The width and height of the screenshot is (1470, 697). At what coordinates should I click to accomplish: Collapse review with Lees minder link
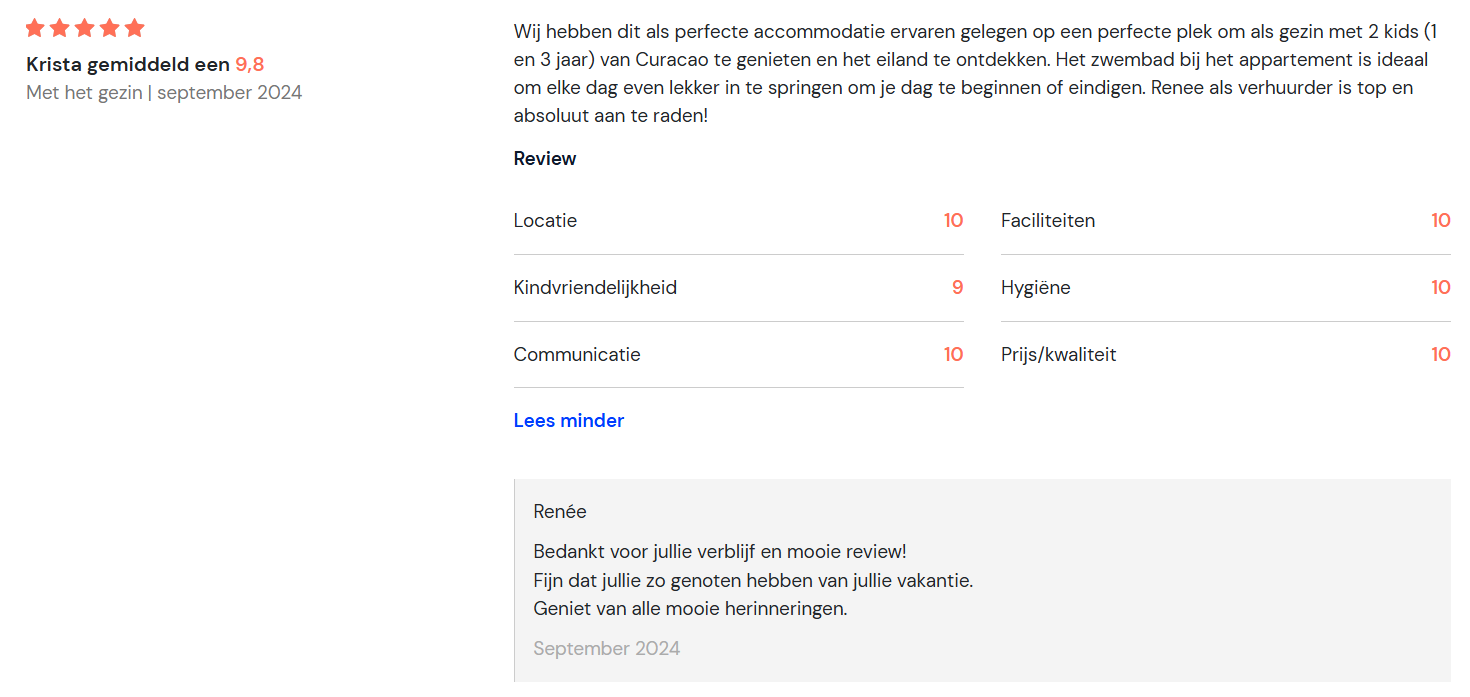coord(569,421)
